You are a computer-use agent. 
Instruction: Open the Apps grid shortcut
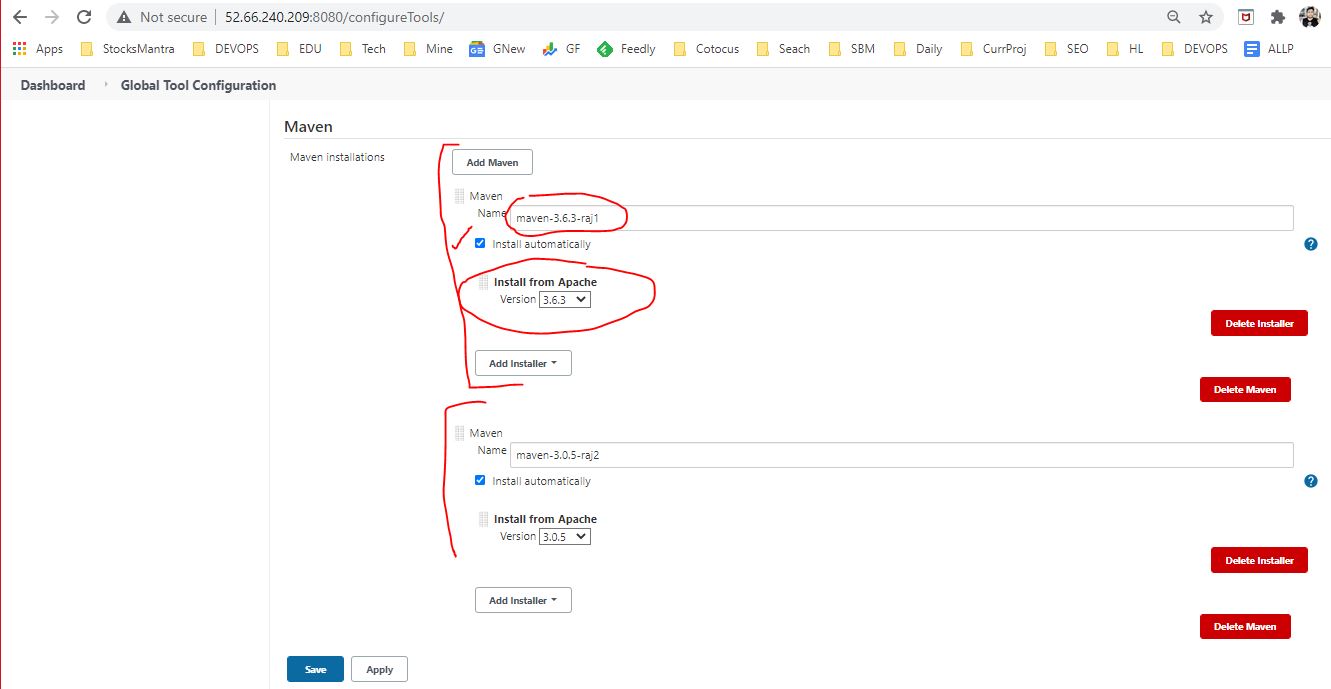point(37,49)
